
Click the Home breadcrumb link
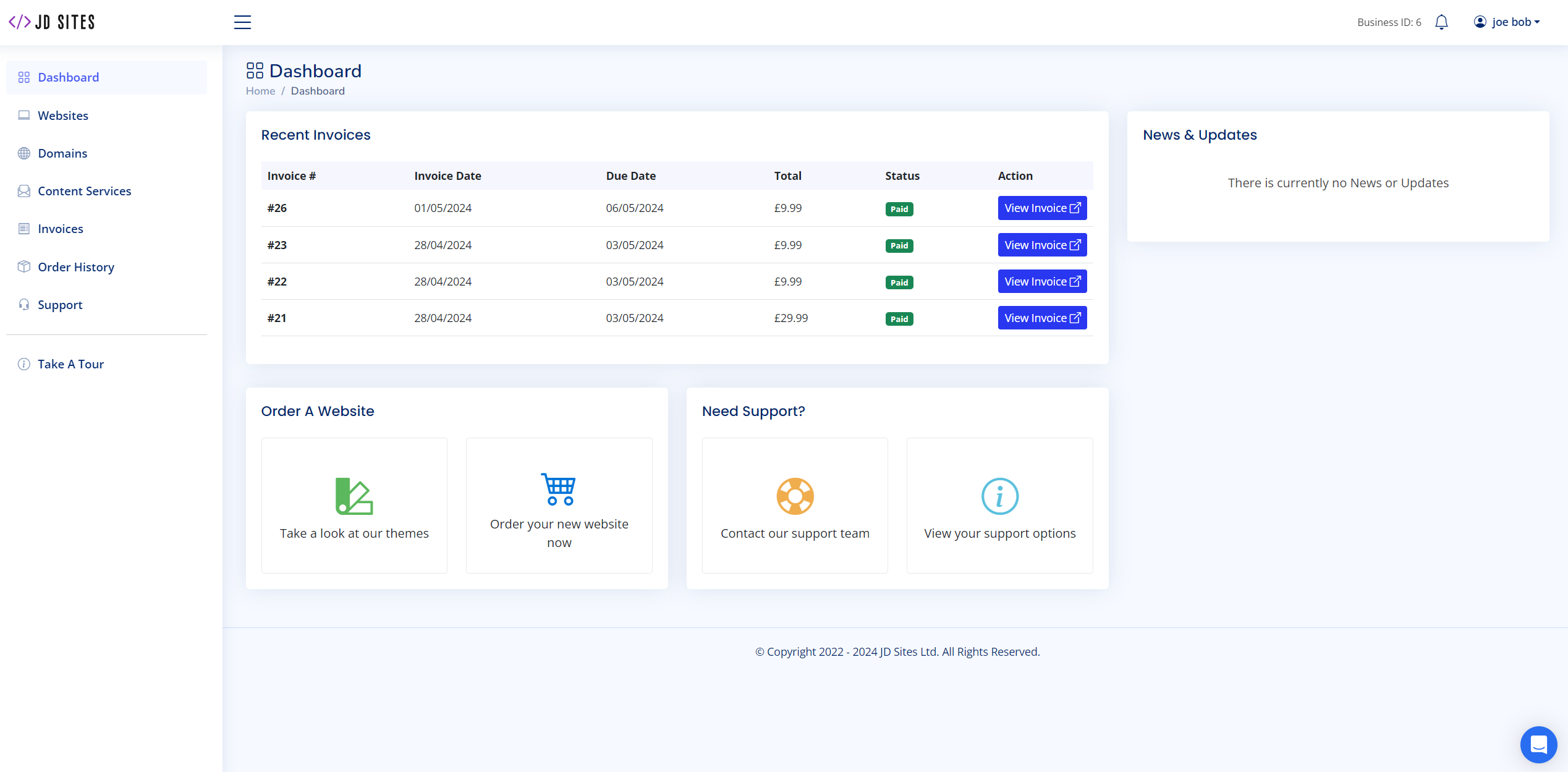(260, 91)
